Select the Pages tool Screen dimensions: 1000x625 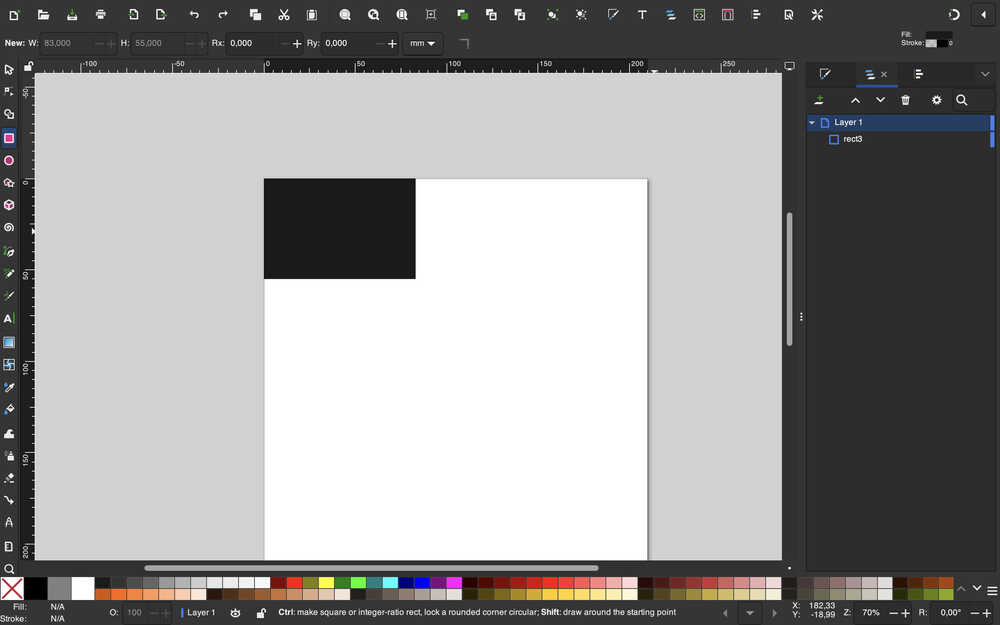[x=9, y=547]
